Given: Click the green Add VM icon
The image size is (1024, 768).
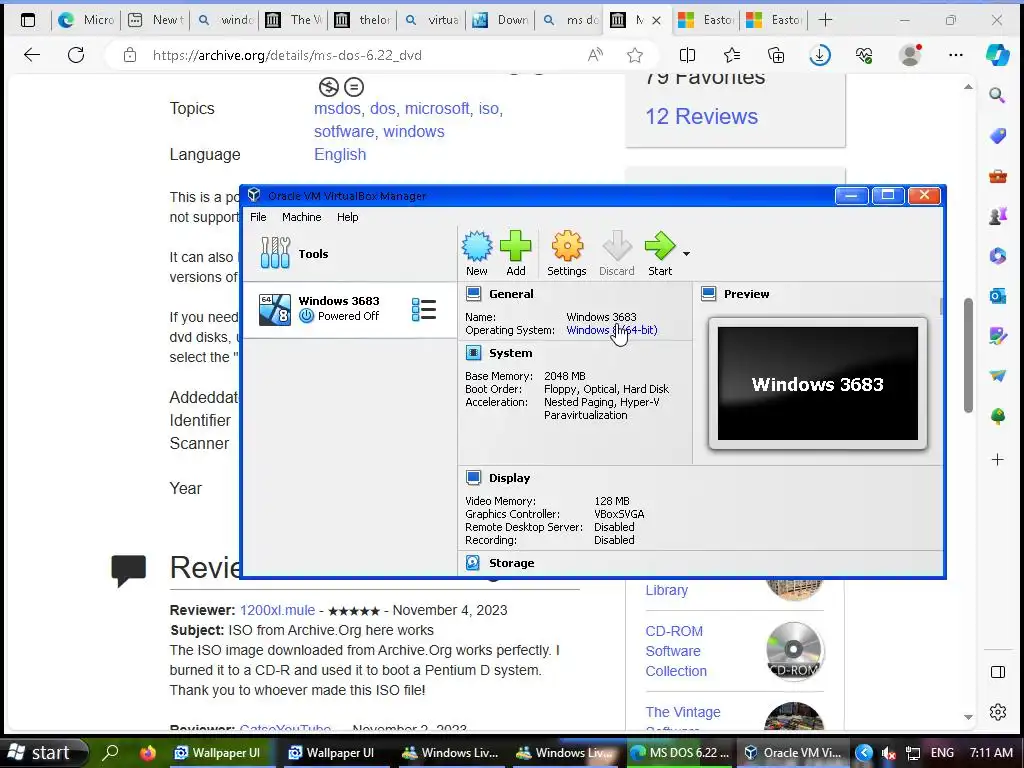Looking at the screenshot, I should click(x=515, y=253).
